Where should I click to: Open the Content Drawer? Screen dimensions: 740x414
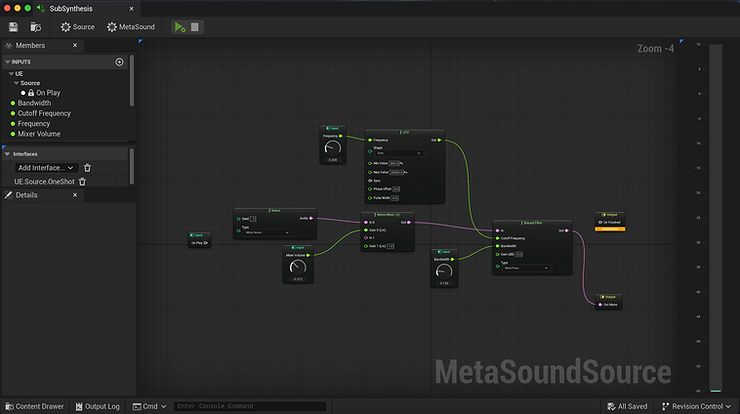tap(34, 406)
